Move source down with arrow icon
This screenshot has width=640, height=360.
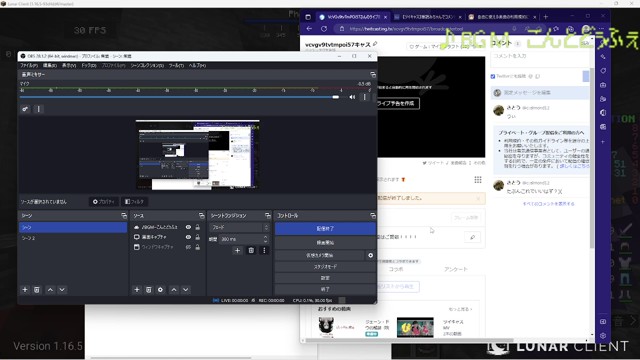tap(185, 289)
